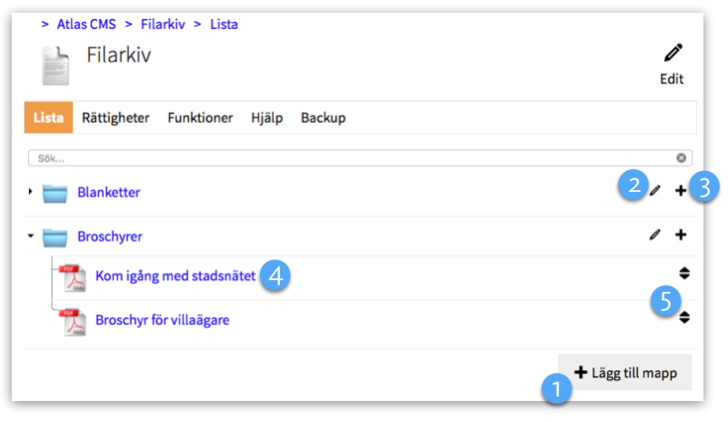728x422 pixels.
Task: Clear the search field with the x icon
Action: click(x=681, y=158)
